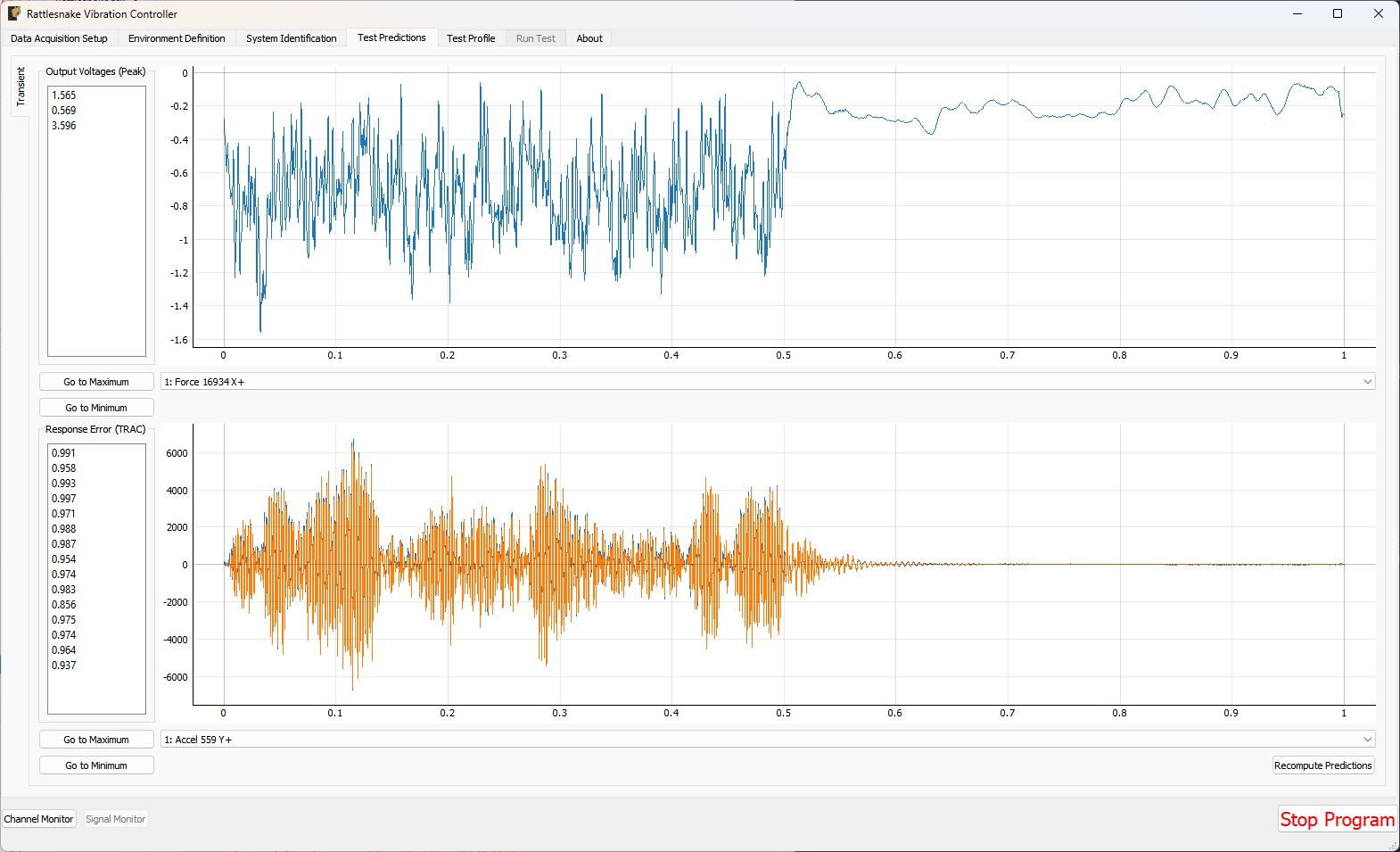Click Go to Minimum under Output Voltages

[x=96, y=408]
